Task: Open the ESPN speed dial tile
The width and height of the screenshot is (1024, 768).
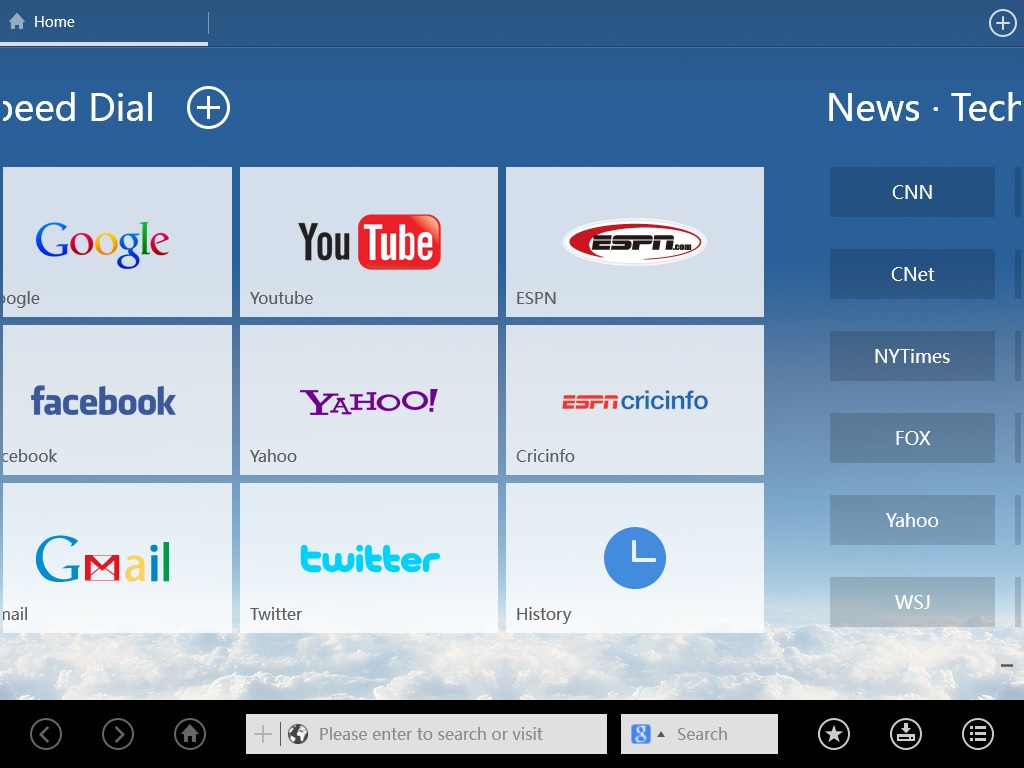Action: pos(635,242)
